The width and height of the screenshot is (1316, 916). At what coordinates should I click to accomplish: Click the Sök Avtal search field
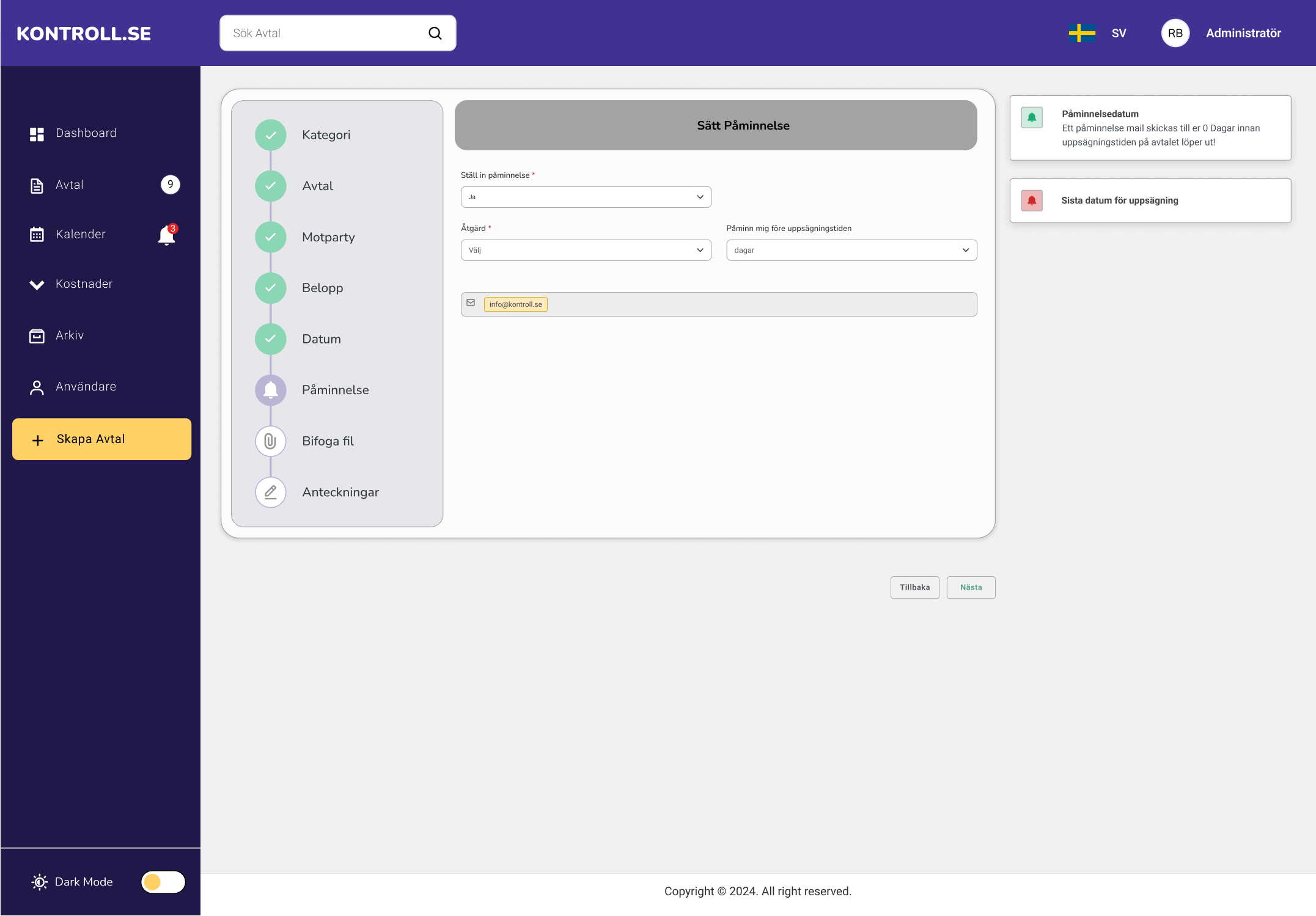(x=324, y=33)
